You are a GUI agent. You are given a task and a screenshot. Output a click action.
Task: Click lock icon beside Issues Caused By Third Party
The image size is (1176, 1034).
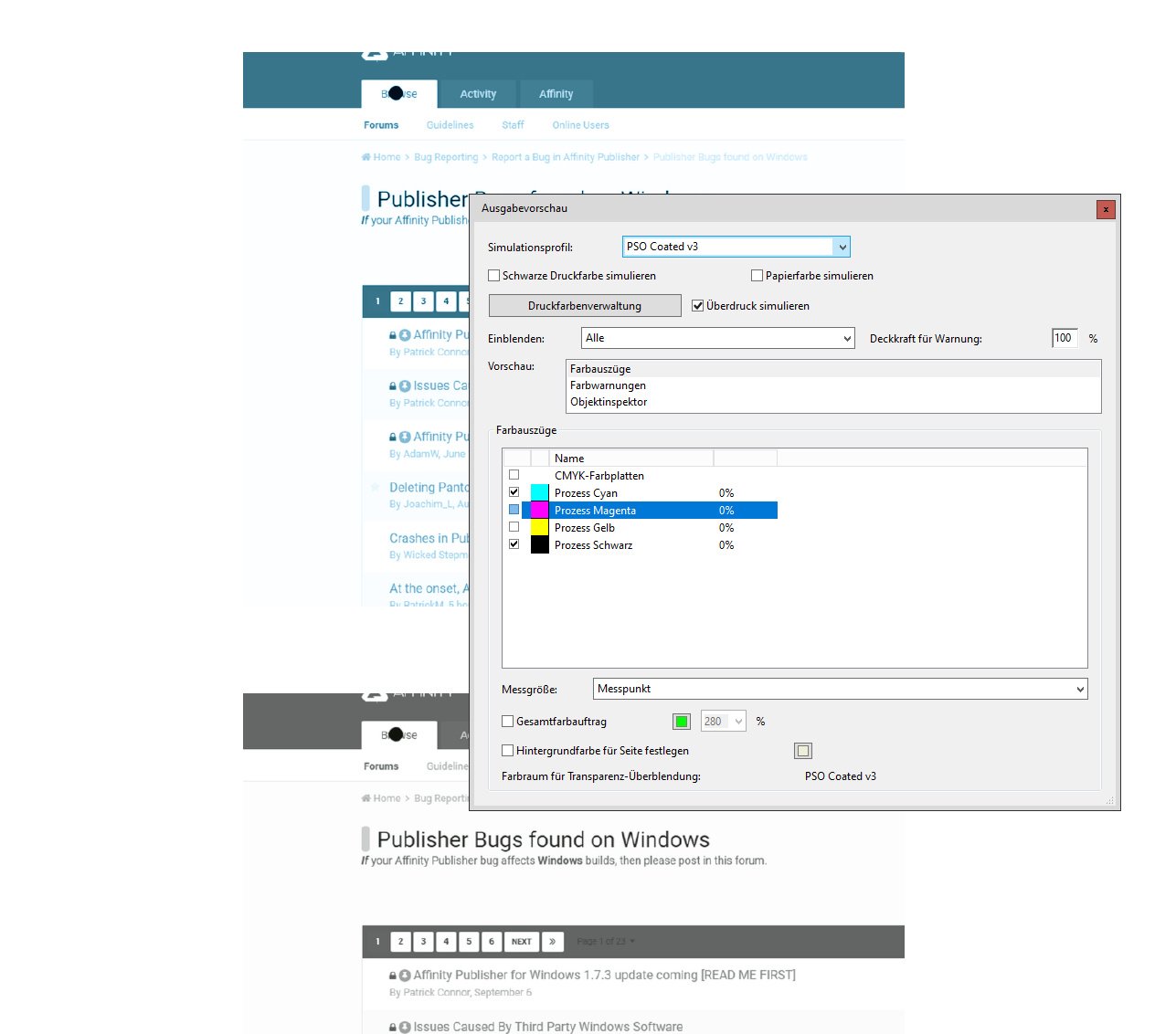[393, 1028]
